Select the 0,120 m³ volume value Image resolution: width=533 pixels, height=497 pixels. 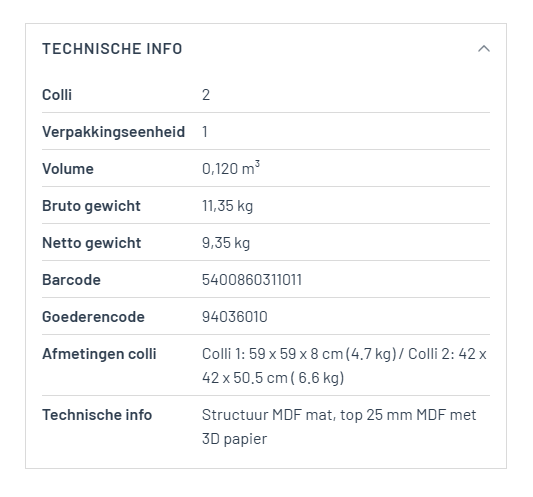click(231, 168)
